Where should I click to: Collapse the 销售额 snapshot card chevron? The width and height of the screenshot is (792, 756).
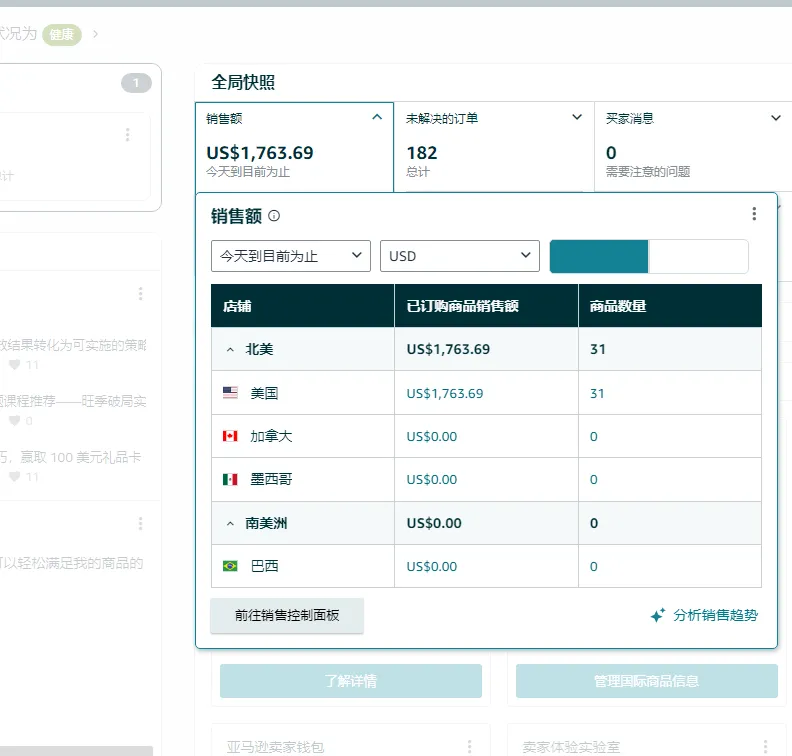point(377,118)
